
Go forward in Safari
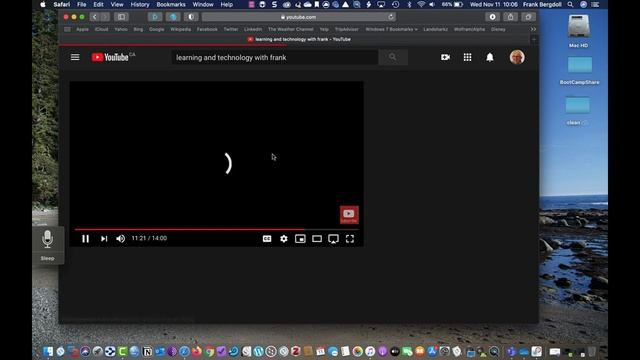[x=105, y=17]
